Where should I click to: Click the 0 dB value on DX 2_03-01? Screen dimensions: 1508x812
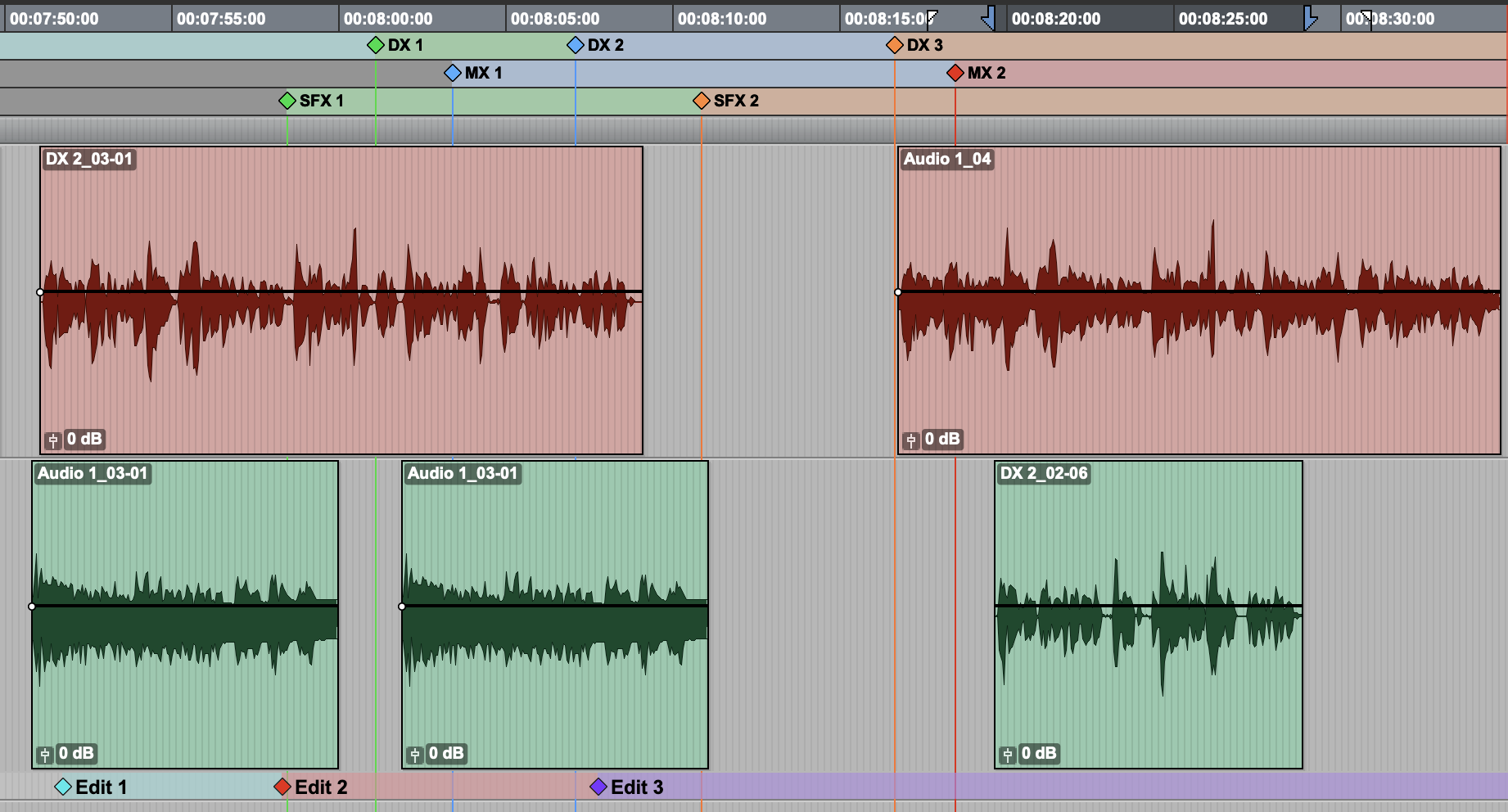pyautogui.click(x=84, y=439)
